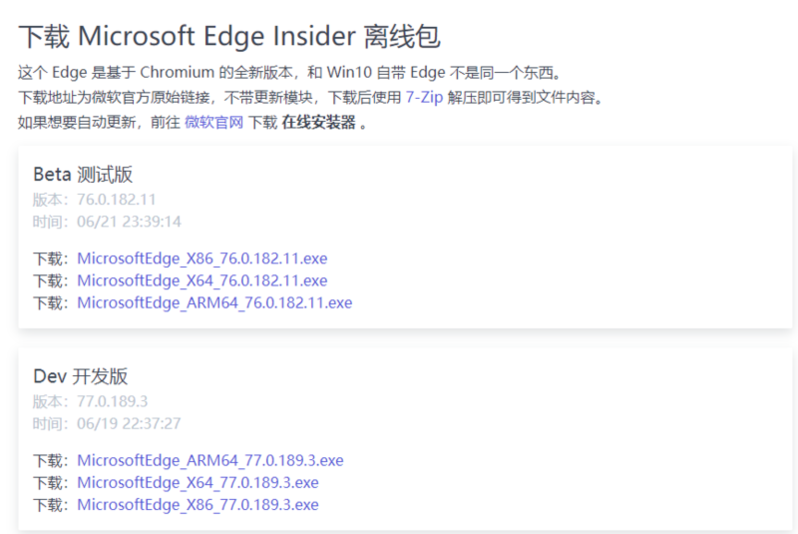Click the bold 在线安装器 text
798x534 pixels.
coord(318,123)
